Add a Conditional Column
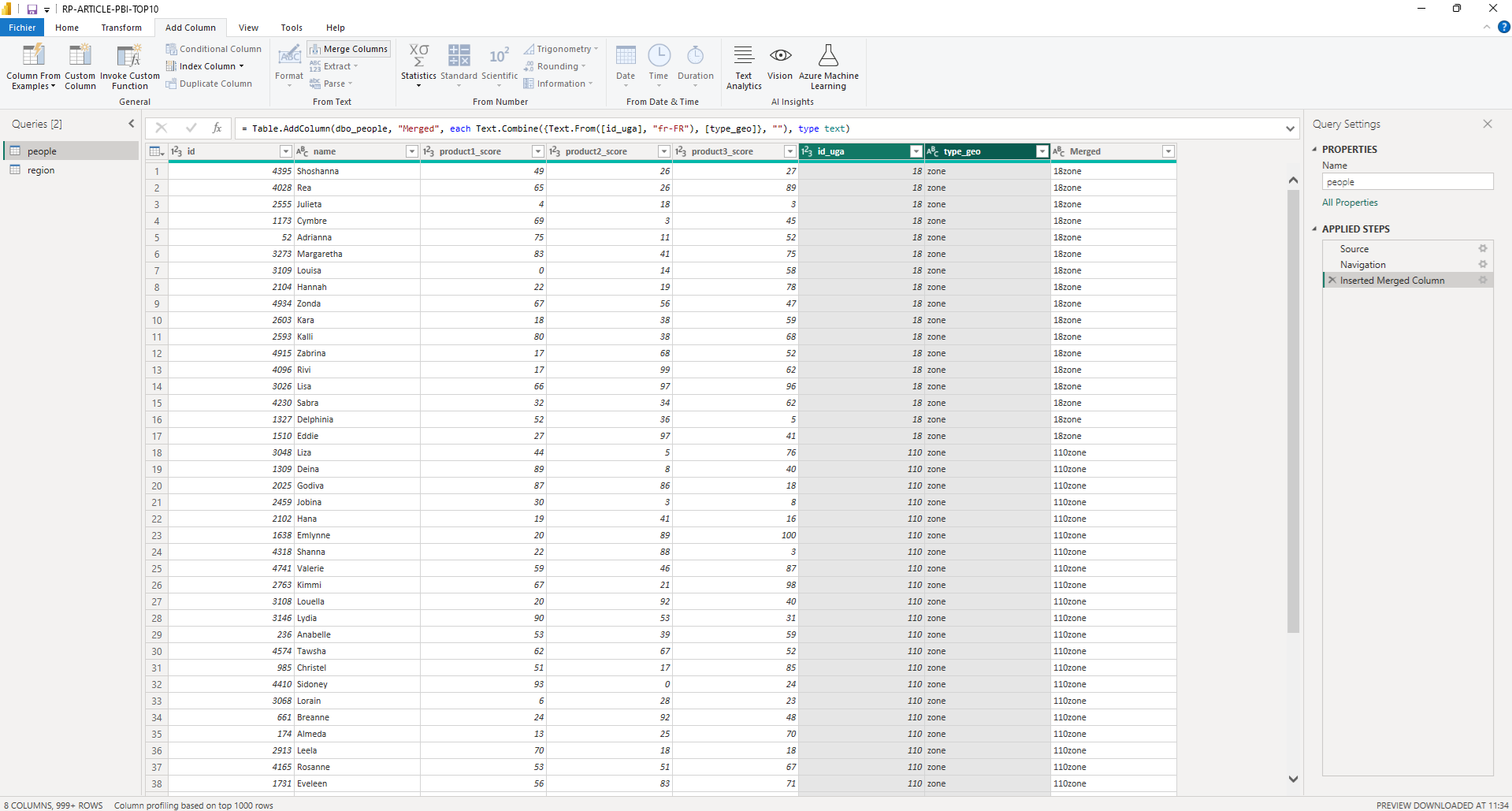This screenshot has width=1512, height=811. 214,49
